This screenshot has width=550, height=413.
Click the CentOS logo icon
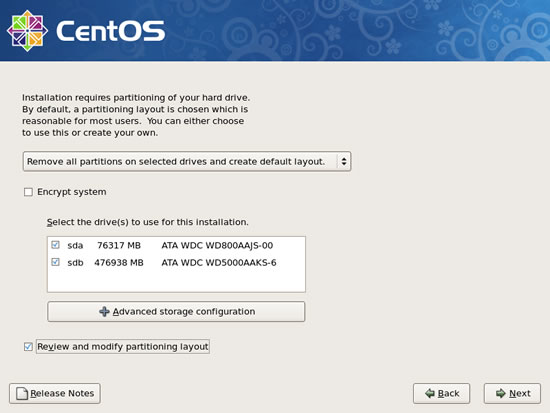(27, 31)
